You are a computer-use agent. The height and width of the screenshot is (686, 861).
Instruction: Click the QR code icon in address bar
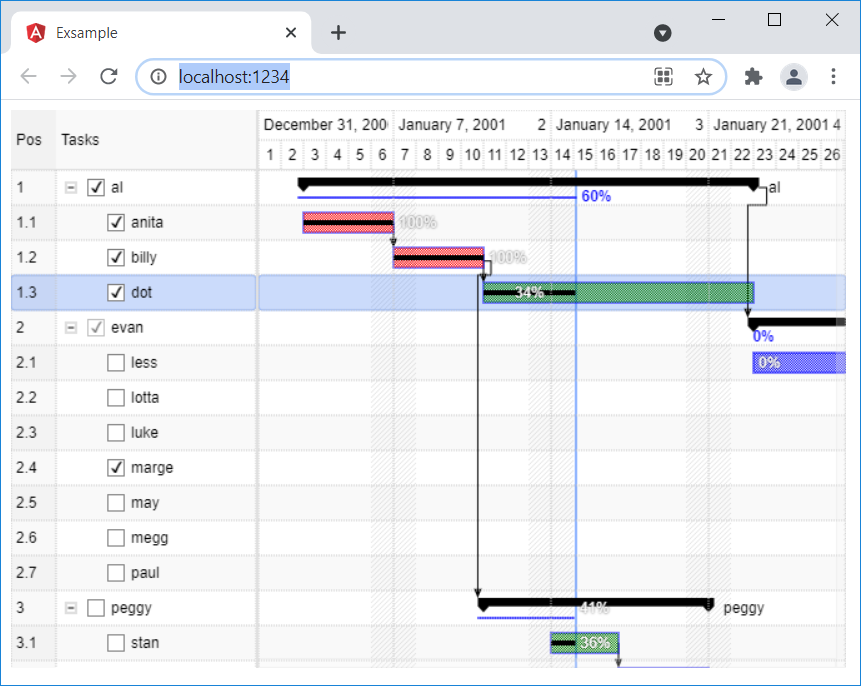coord(663,77)
